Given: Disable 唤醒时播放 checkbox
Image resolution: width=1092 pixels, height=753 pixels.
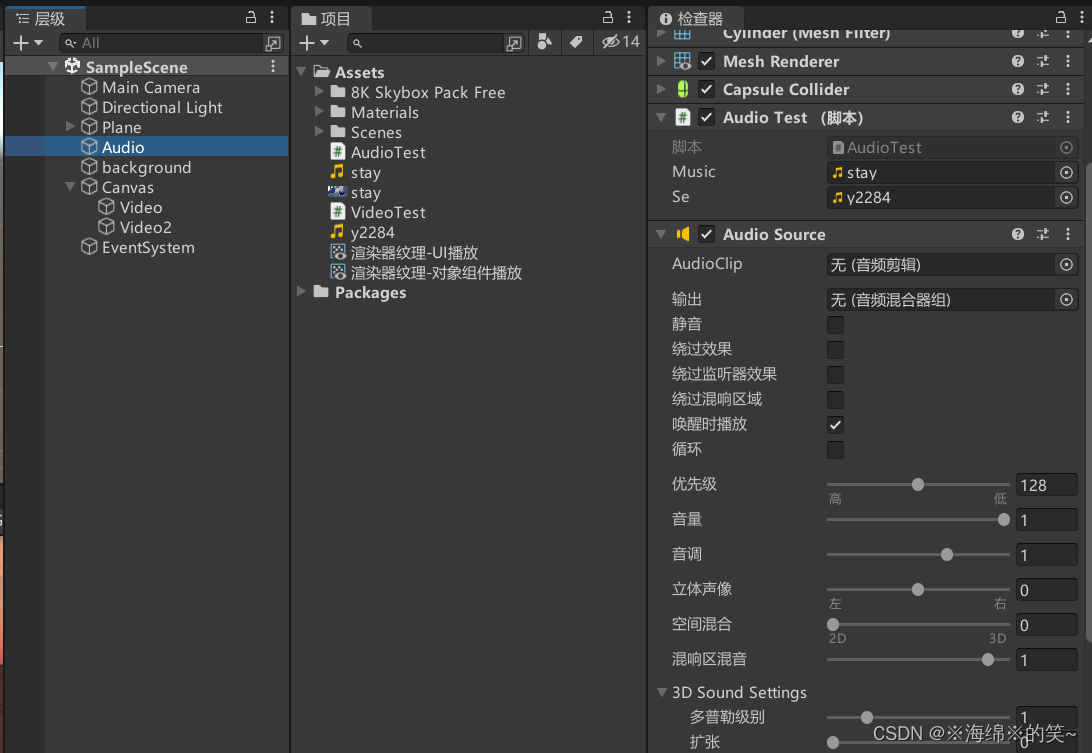Looking at the screenshot, I should coord(835,425).
